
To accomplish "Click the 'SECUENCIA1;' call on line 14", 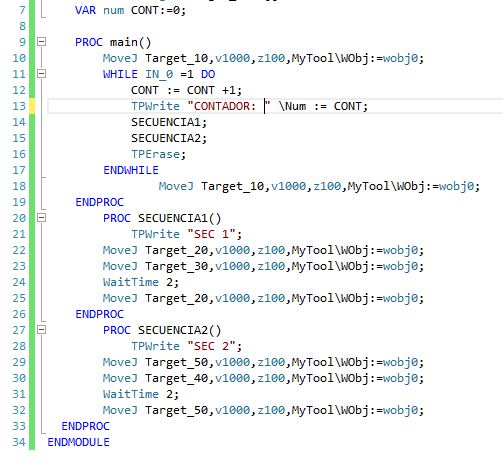I will (x=169, y=122).
